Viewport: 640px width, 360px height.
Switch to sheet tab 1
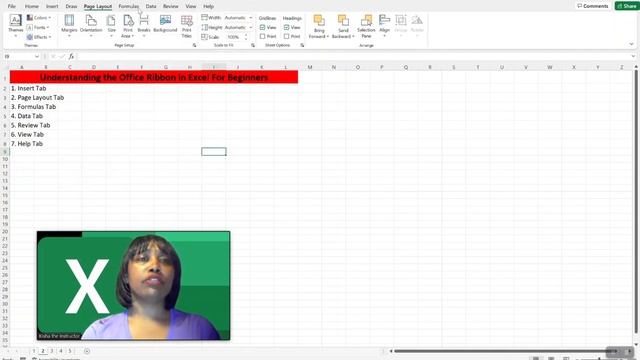pos(34,351)
